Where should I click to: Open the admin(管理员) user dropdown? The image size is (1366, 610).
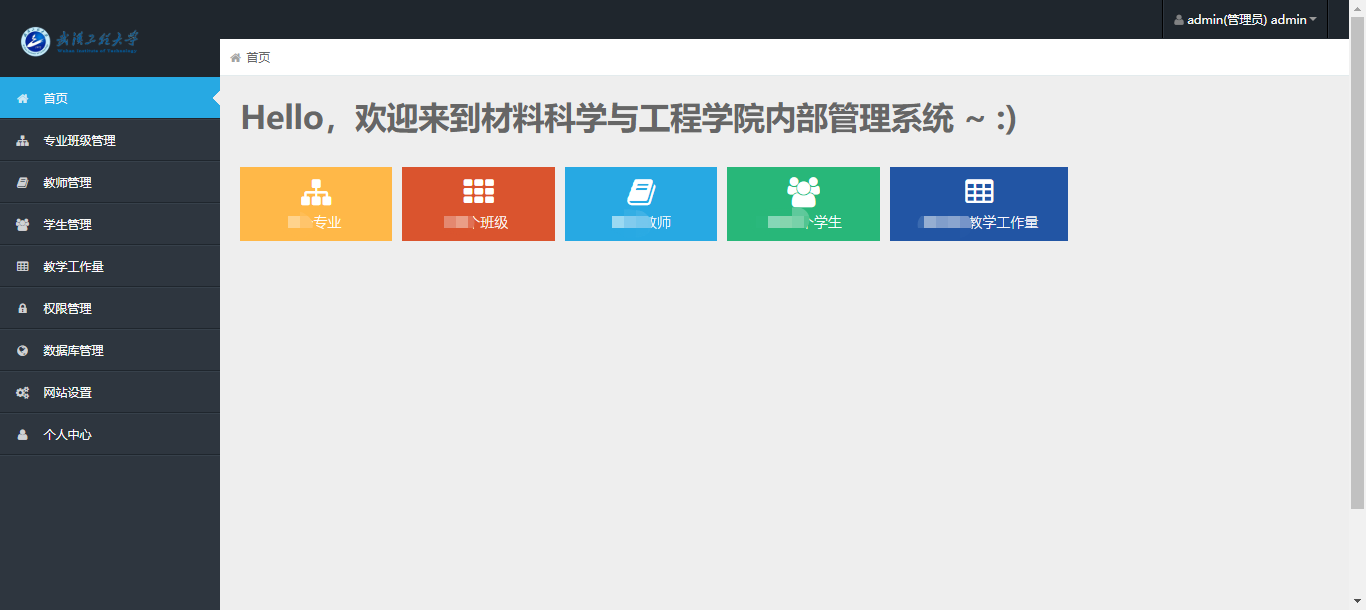(1244, 20)
